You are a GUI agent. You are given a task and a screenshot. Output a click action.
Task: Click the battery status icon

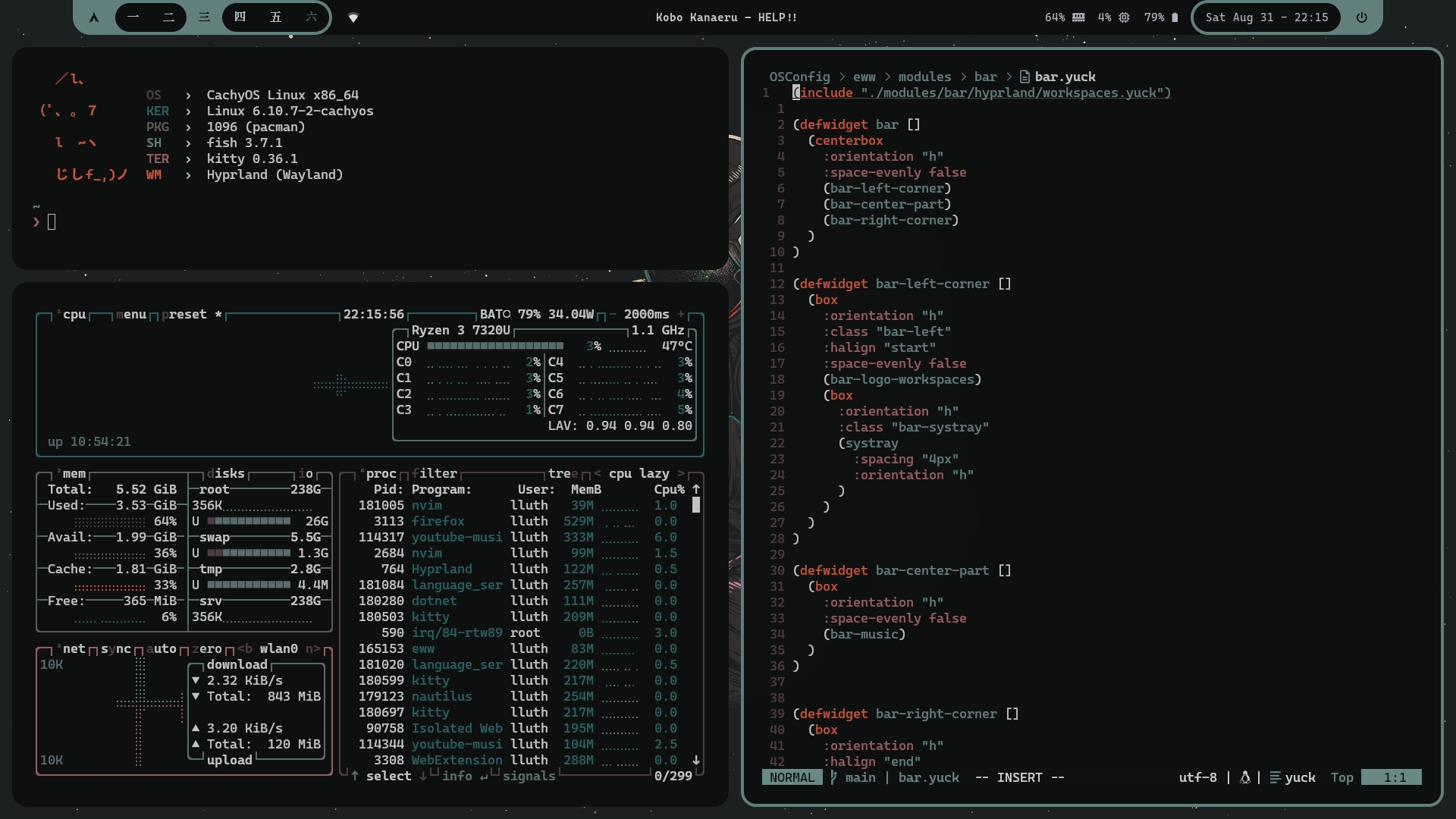click(1175, 17)
